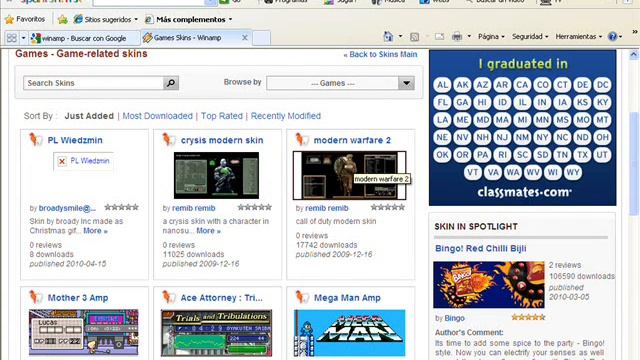Click the llama icon beside crysis modern skin
The image size is (640, 360).
pos(169,140)
